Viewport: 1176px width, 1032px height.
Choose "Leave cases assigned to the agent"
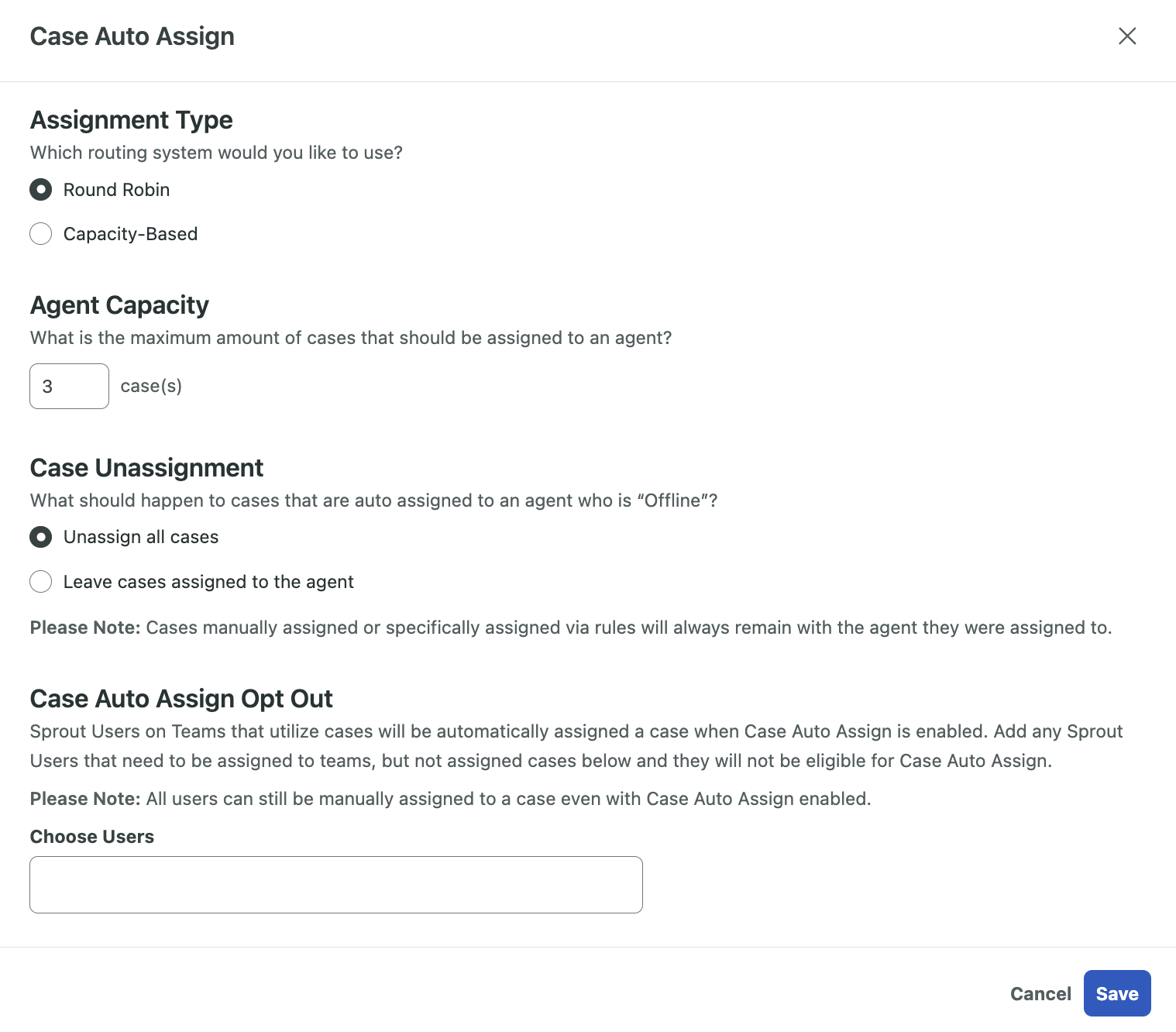40,581
